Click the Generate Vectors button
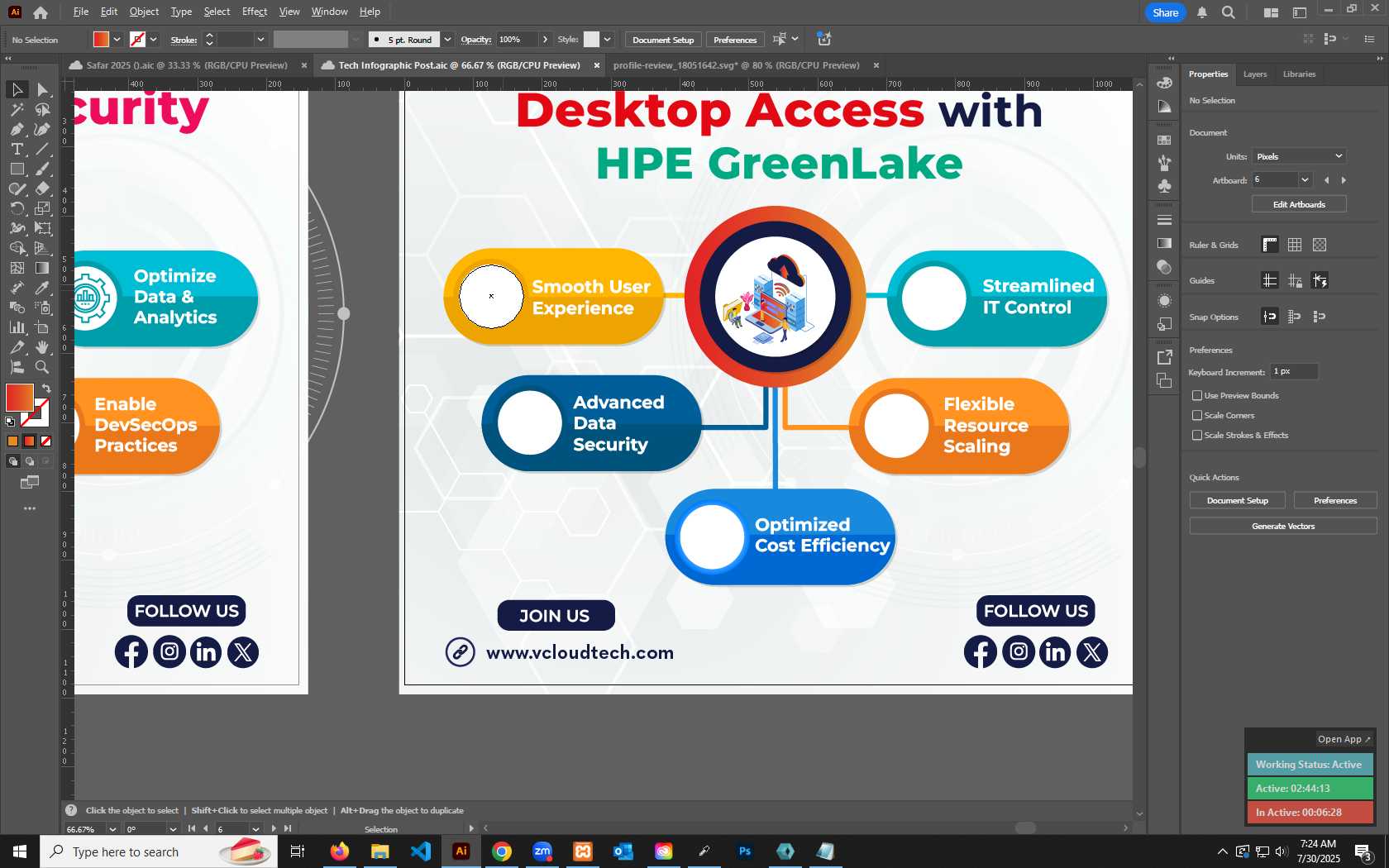Image resolution: width=1389 pixels, height=868 pixels. pos(1283,526)
